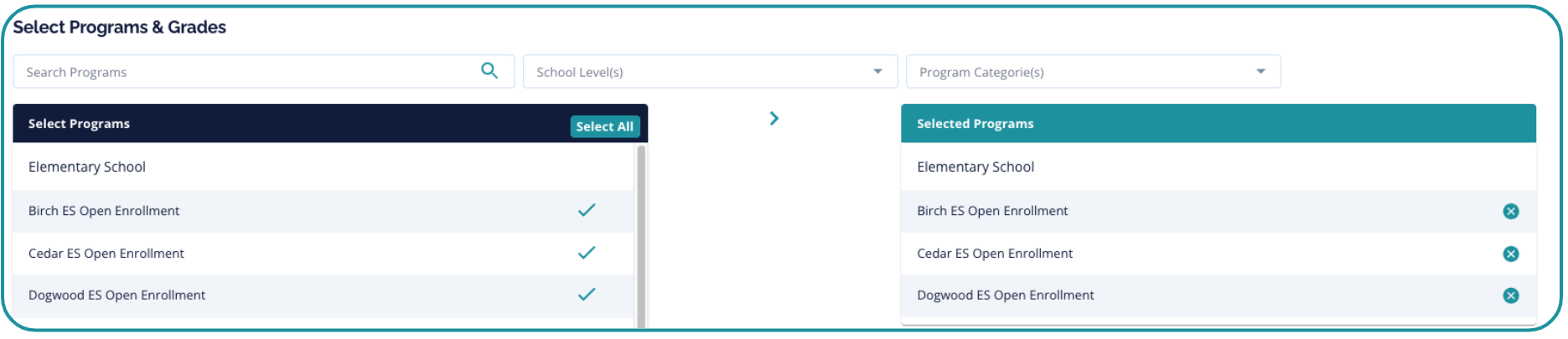Click Elementary School heading in Selected Programs

[975, 167]
